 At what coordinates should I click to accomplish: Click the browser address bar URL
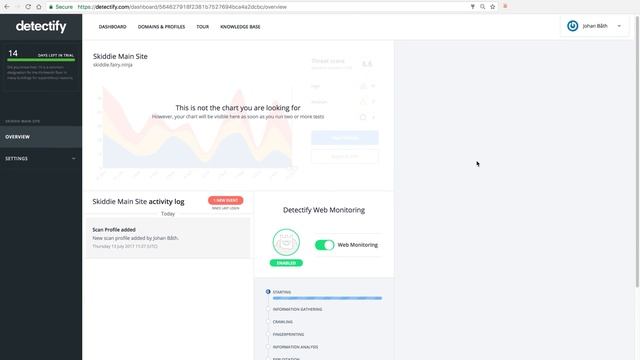coord(182,7)
